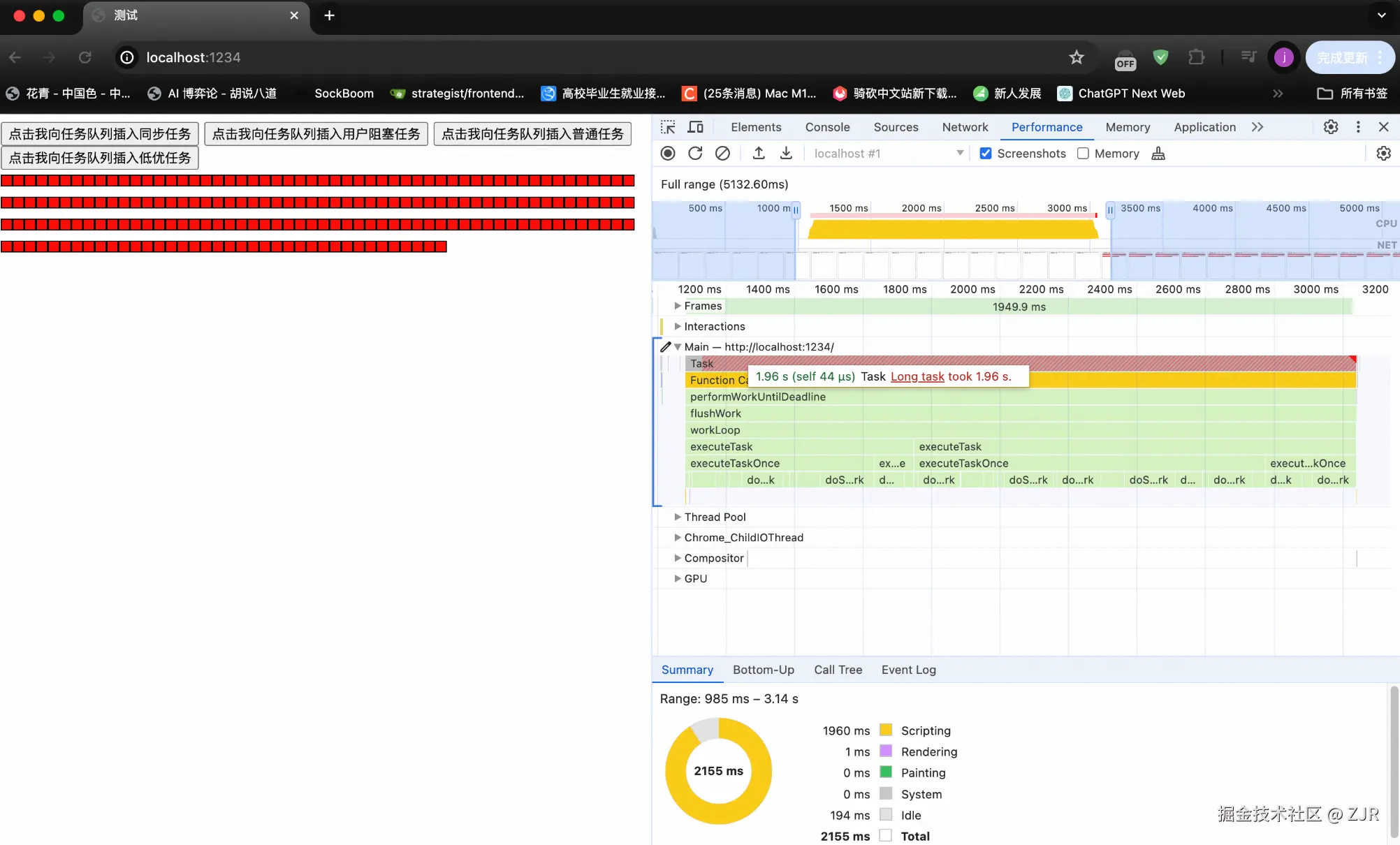Click the reload and record icon

[695, 153]
